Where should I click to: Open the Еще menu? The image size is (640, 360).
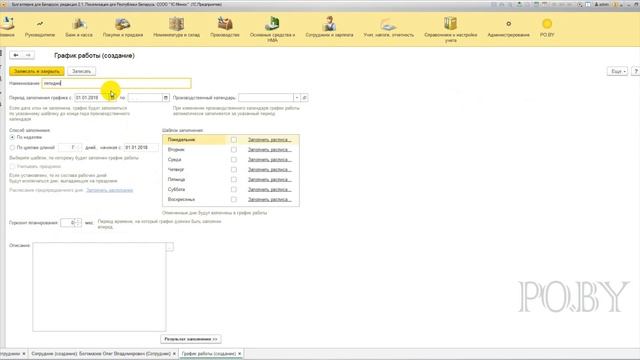[617, 71]
